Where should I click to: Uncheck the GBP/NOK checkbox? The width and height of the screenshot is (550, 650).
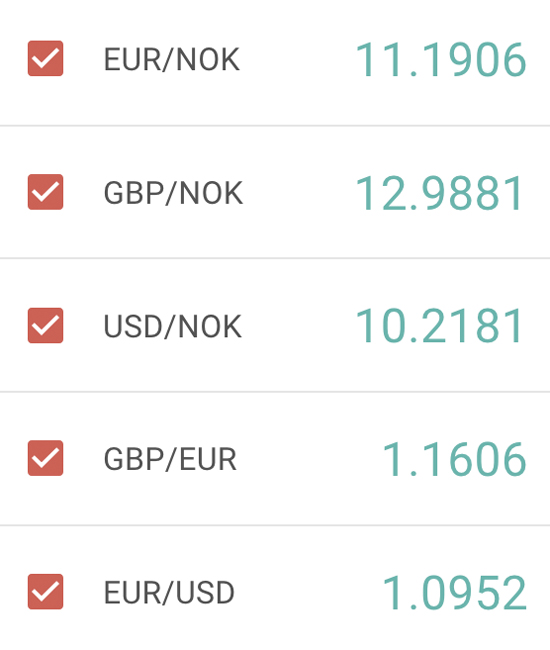(46, 192)
